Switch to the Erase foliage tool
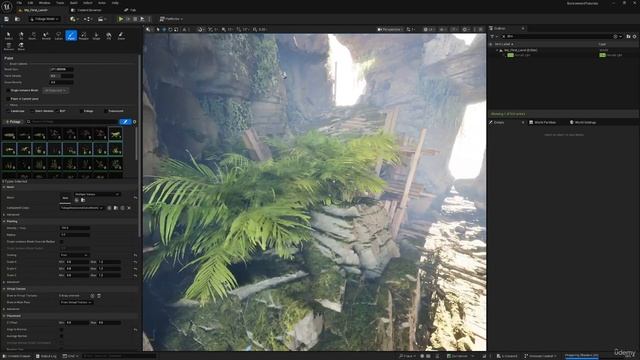 point(121,36)
